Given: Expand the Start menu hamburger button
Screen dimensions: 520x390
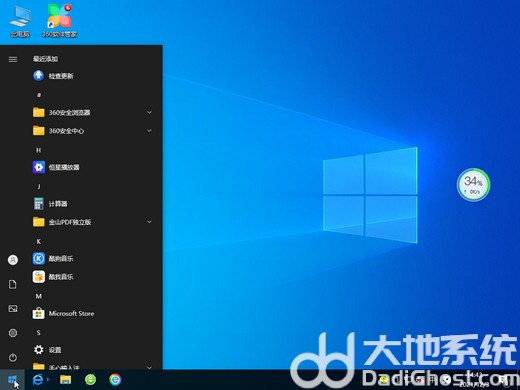Looking at the screenshot, I should (13, 59).
